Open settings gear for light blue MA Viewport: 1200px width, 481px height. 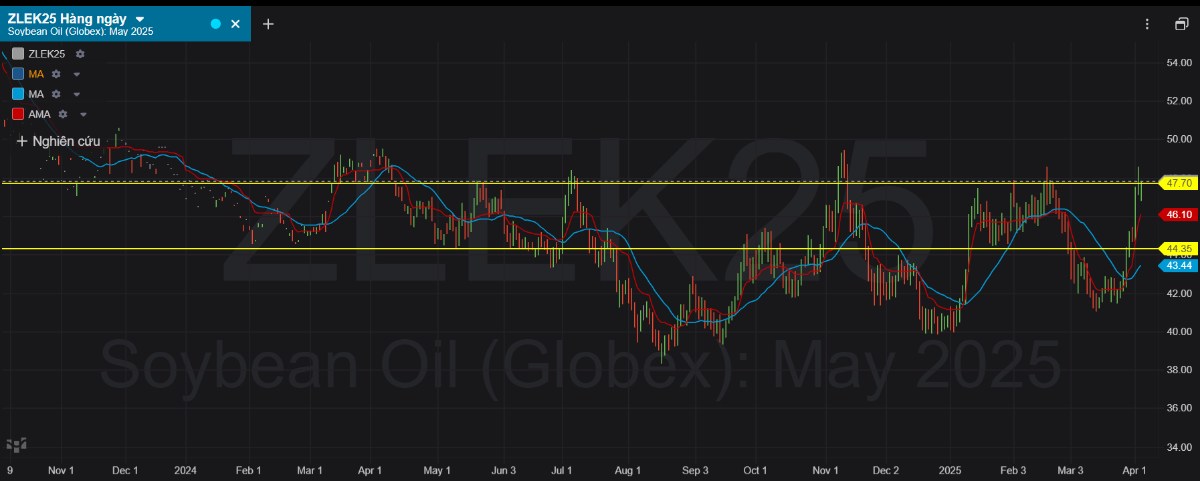[x=57, y=94]
